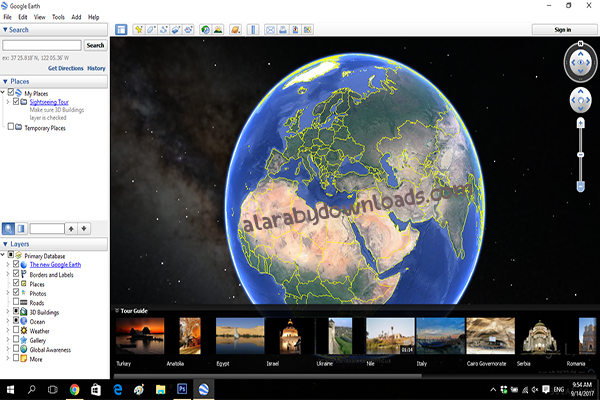Enable the Roads layer checkbox

pos(16,302)
